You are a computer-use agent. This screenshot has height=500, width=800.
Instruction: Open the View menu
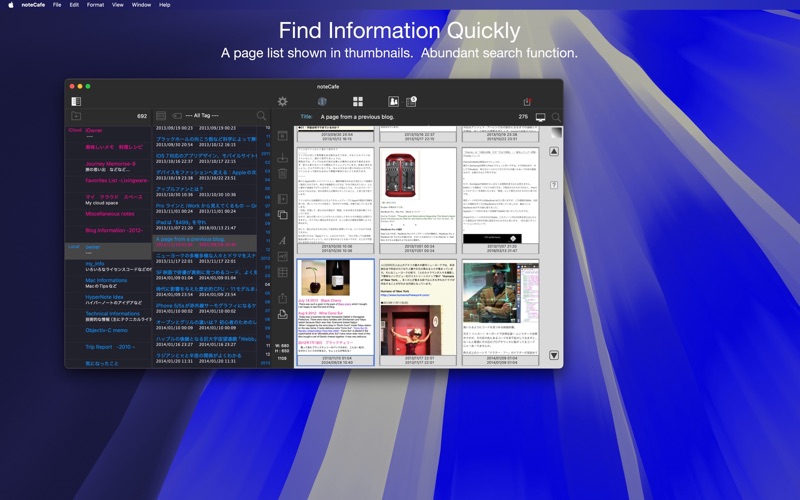point(118,5)
